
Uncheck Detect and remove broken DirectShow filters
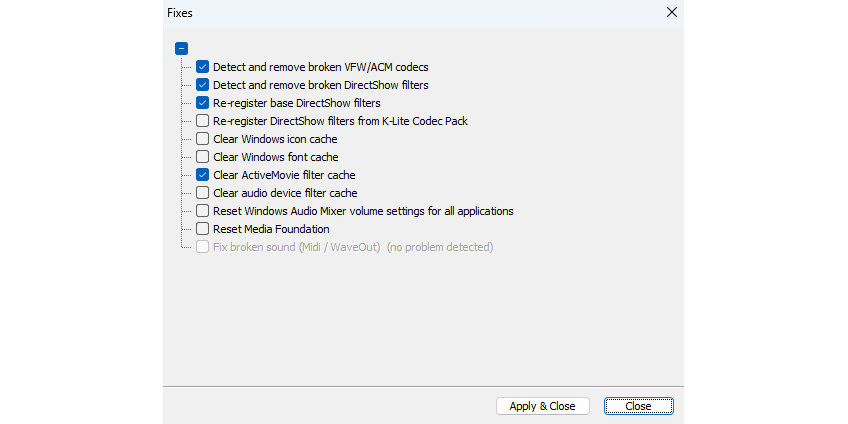click(203, 85)
